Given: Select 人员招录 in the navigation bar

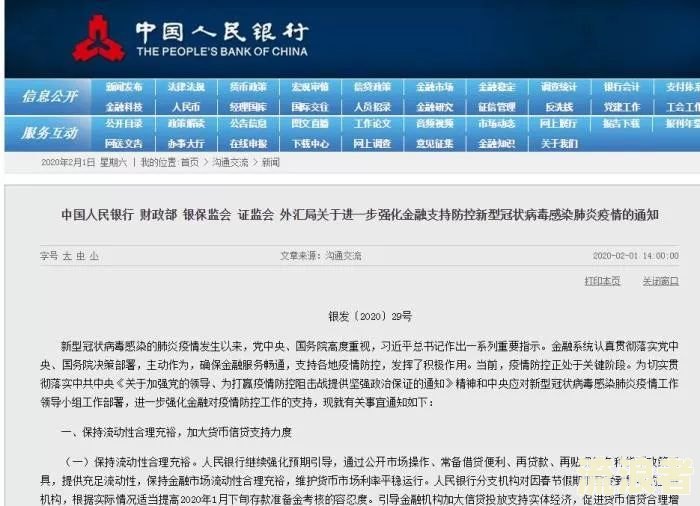Looking at the screenshot, I should click(x=372, y=107).
